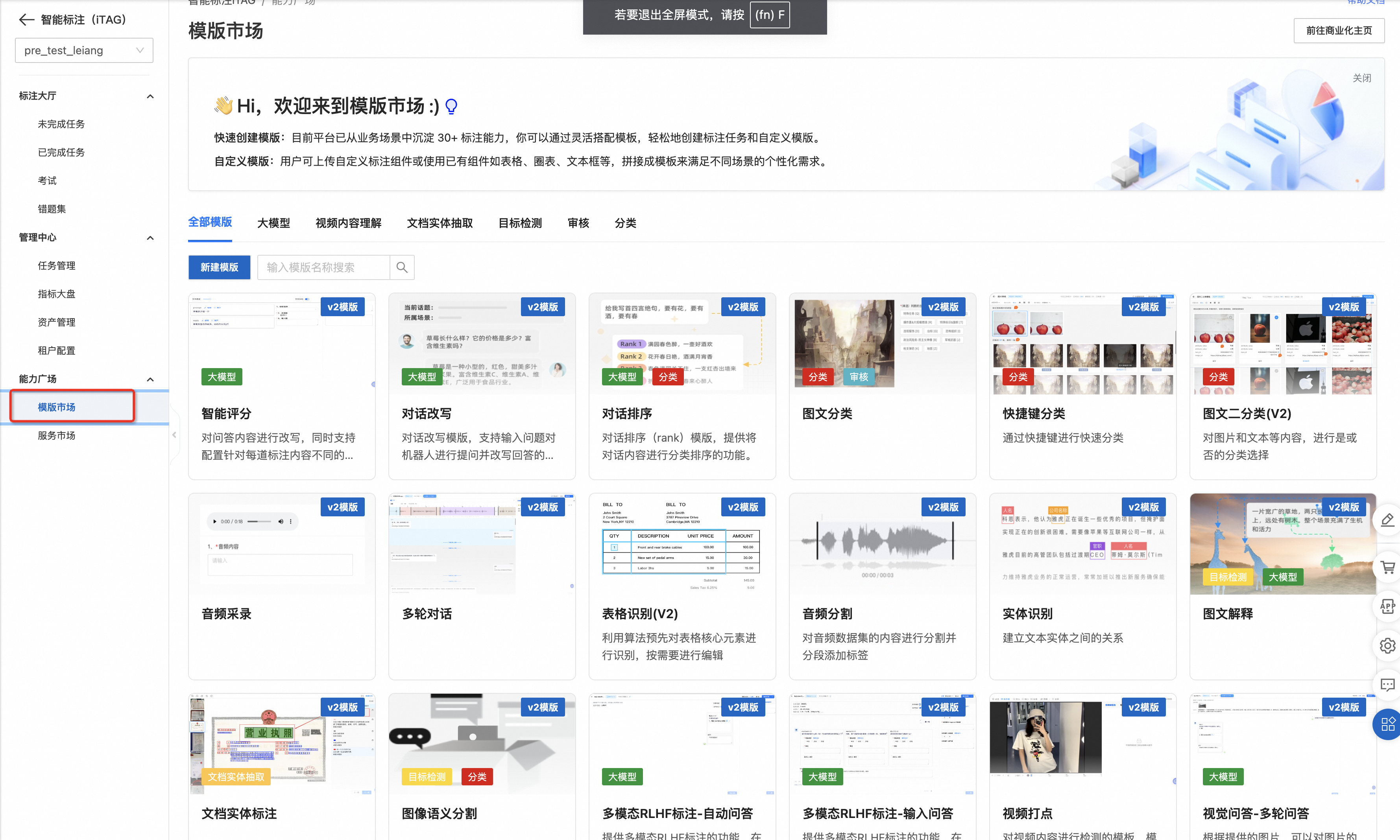The width and height of the screenshot is (1400, 840).
Task: Collapse the sidebar using the edge handle
Action: (174, 435)
